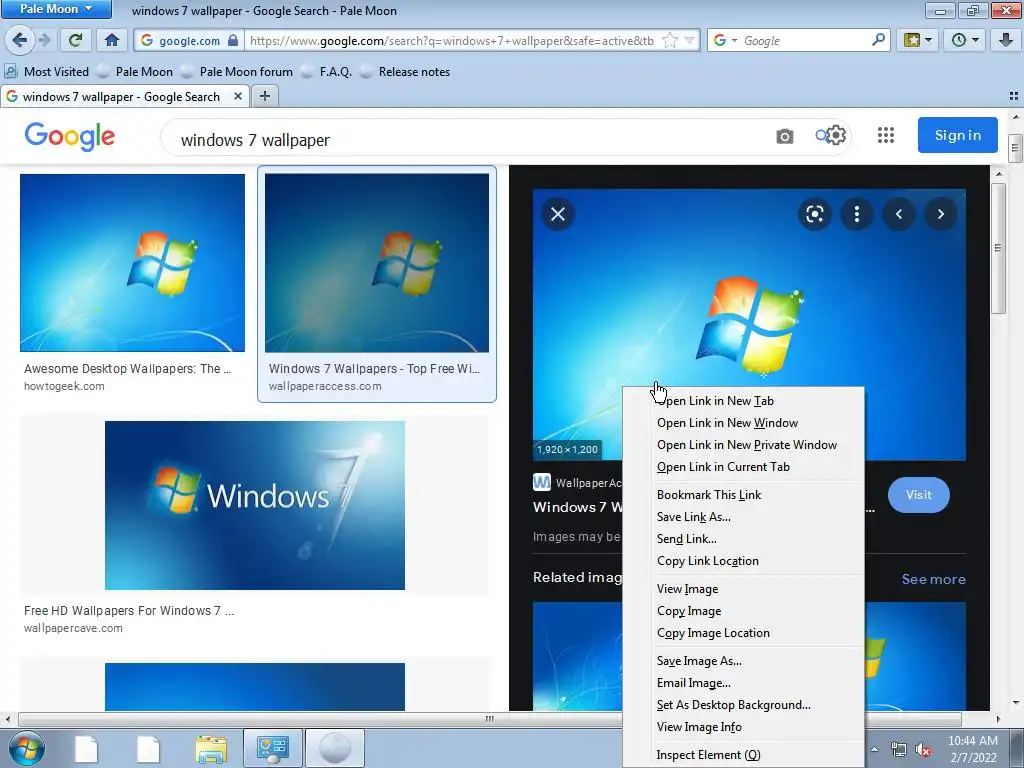The height and width of the screenshot is (768, 1024).
Task: Open the F.A.Q. bookmark
Action: (327, 72)
